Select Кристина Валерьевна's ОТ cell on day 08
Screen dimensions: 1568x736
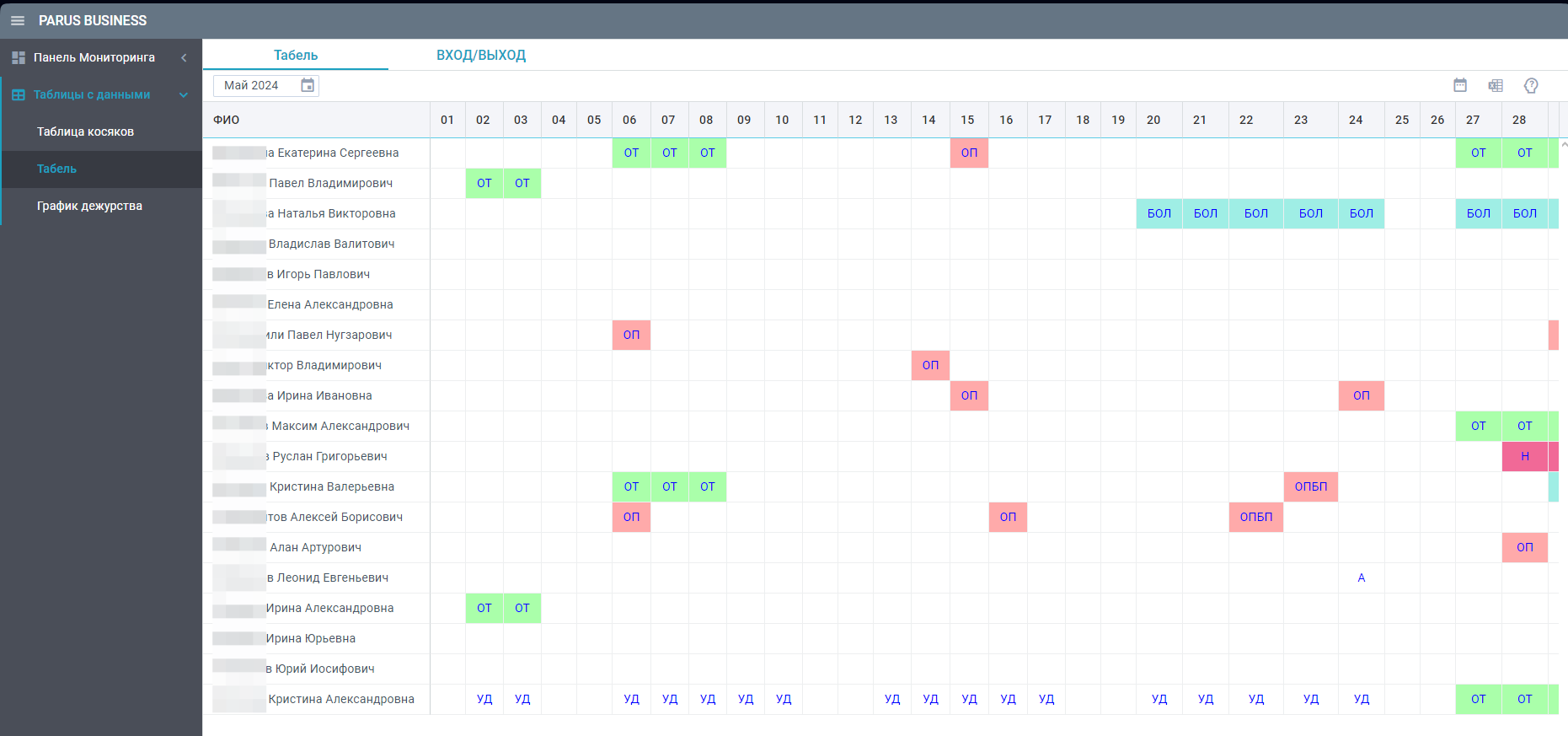coord(708,486)
